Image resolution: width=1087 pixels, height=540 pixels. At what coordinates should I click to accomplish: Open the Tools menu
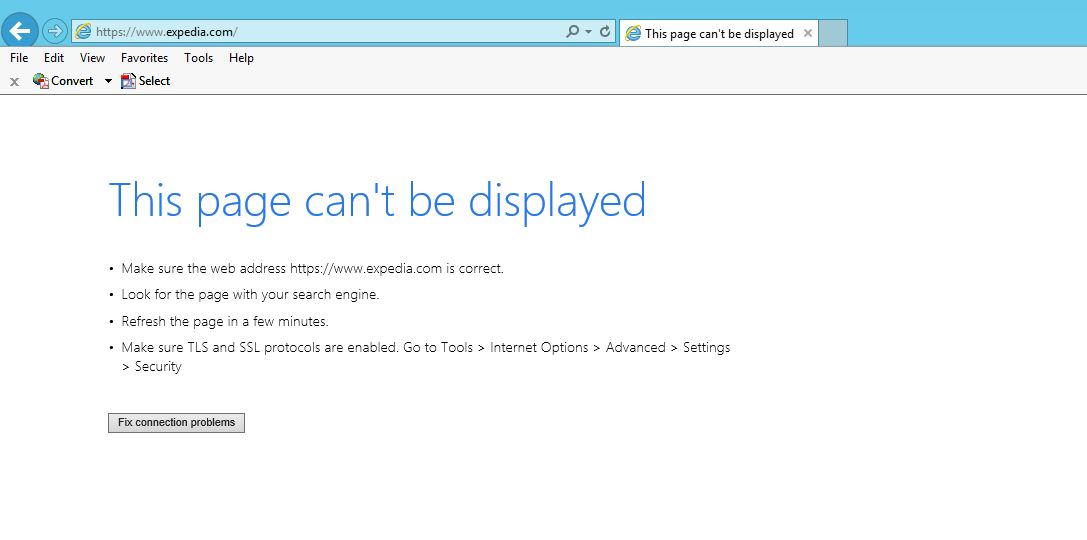point(198,58)
